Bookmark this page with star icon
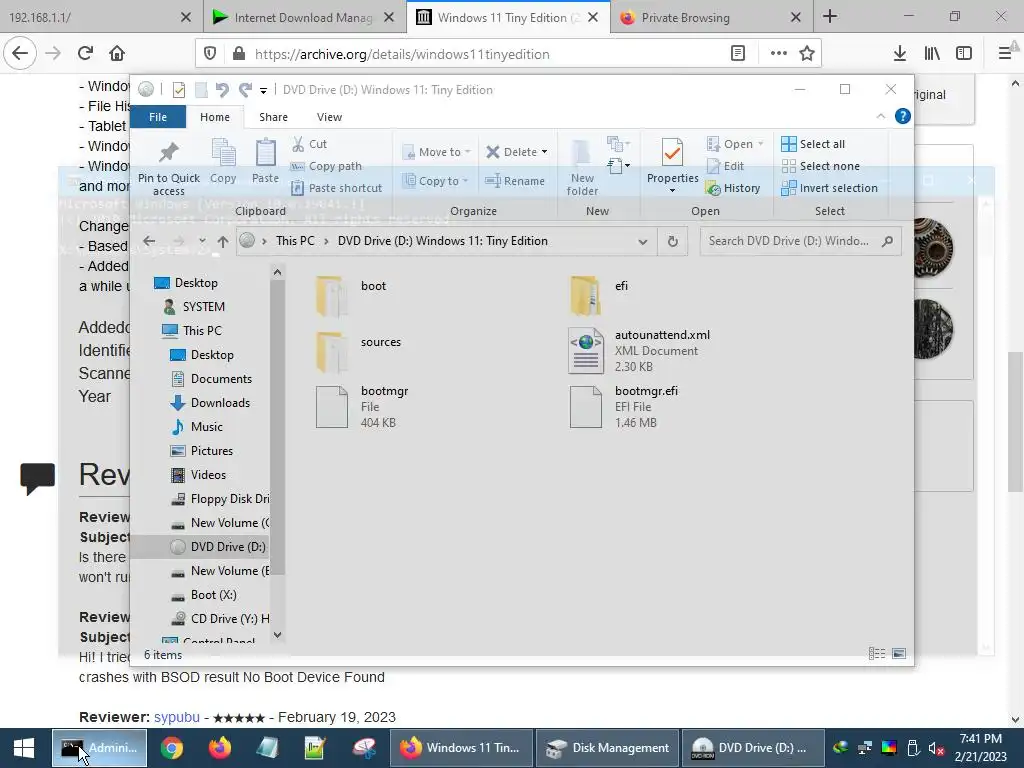 pos(807,54)
